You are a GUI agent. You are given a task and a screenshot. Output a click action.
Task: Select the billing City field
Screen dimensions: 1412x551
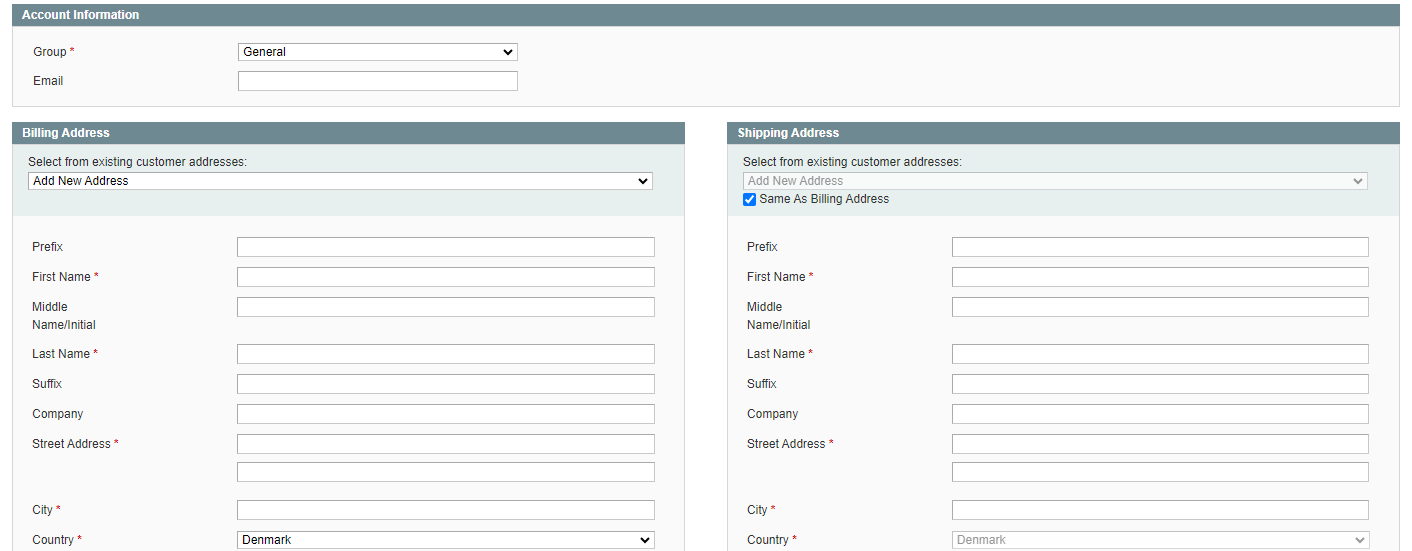pos(445,510)
